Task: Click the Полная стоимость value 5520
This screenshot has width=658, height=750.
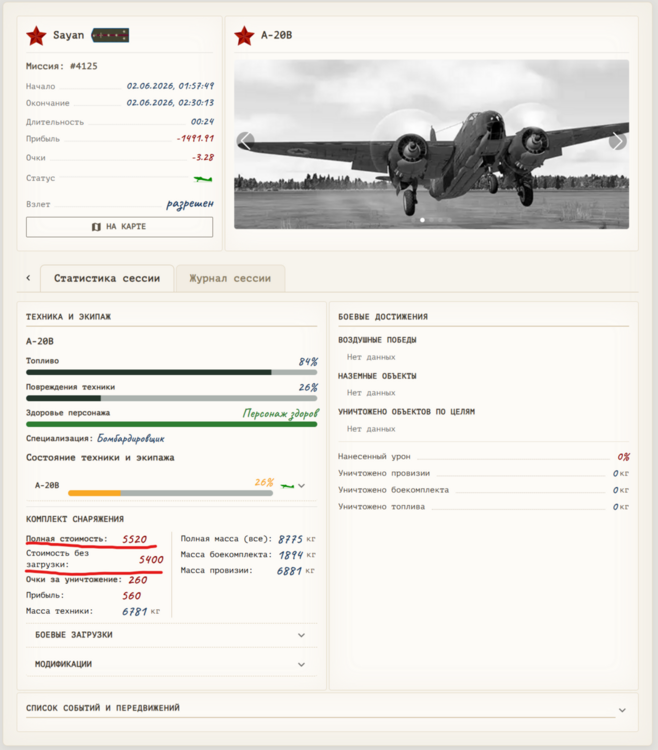Action: click(134, 540)
